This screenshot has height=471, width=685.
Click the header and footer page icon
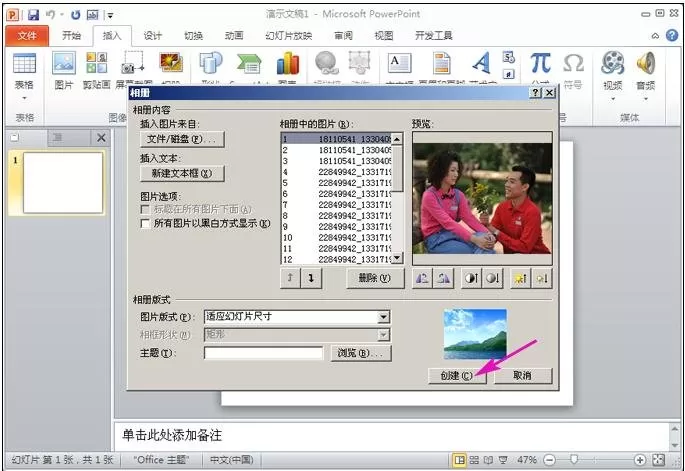(442, 63)
